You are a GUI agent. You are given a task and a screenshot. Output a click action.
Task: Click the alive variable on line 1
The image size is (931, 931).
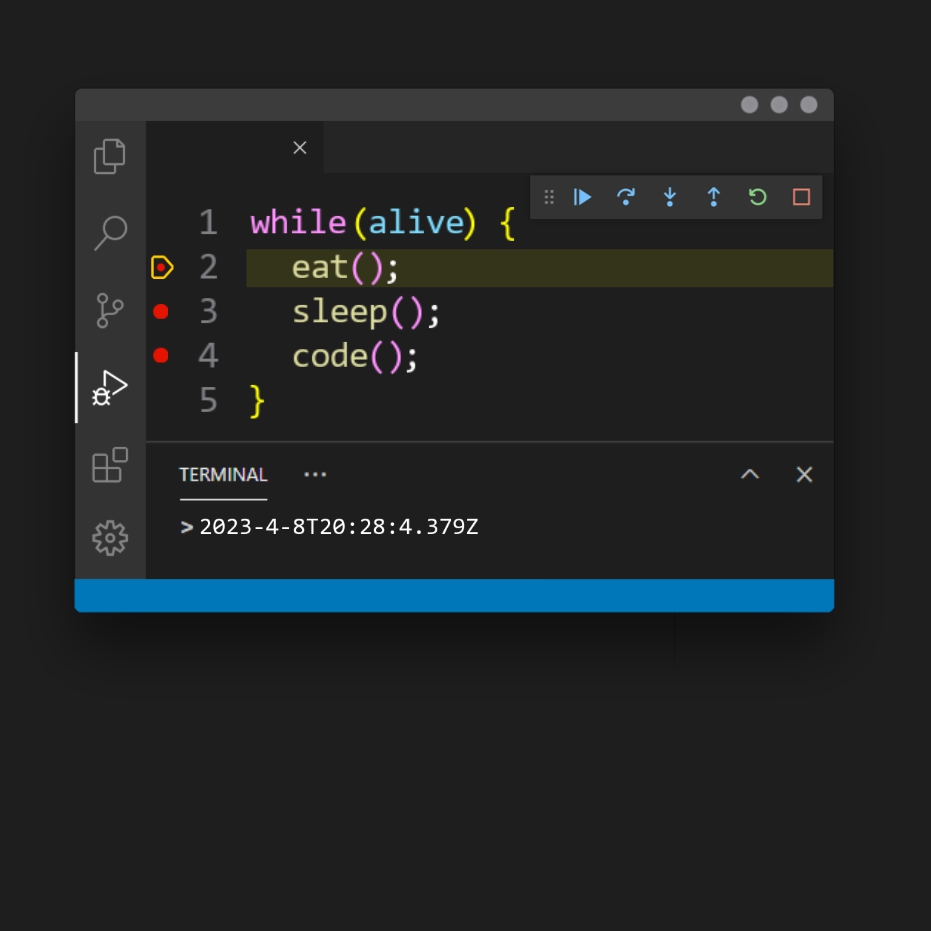(x=416, y=223)
